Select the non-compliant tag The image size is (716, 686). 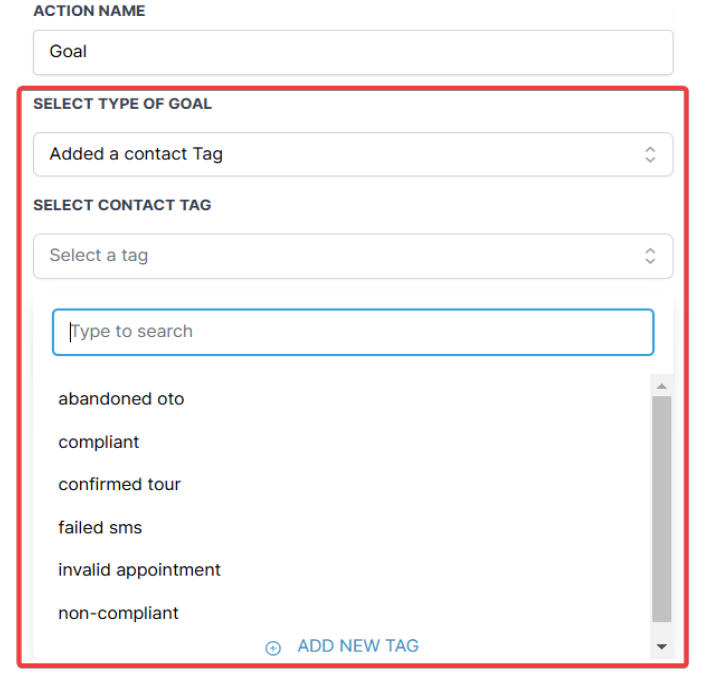[118, 613]
